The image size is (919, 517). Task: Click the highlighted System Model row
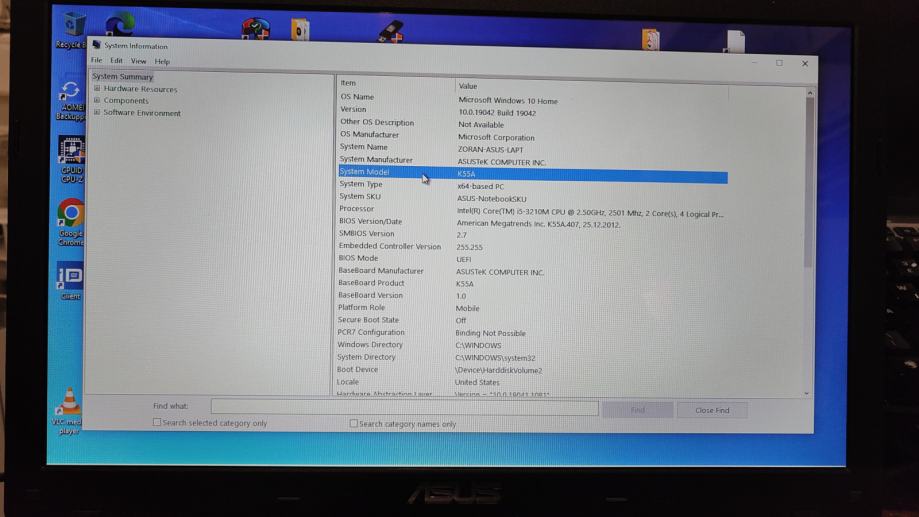tap(533, 173)
